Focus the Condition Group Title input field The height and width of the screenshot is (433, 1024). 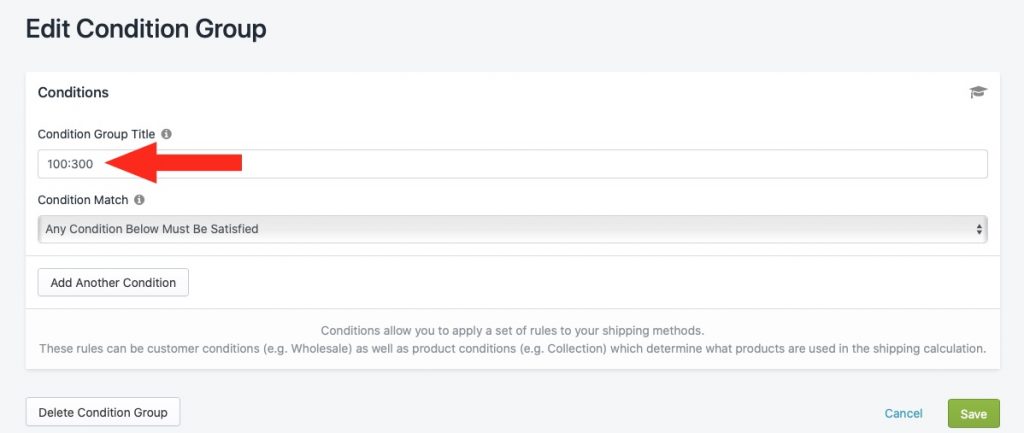[513, 164]
